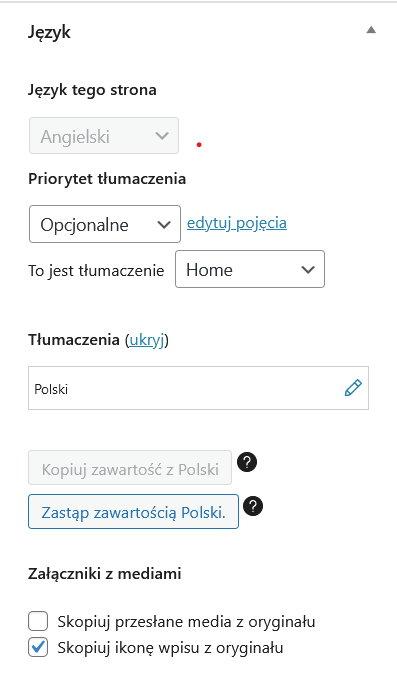This screenshot has height=687, width=397.
Task: Click the Zastąp zawartością Polski button
Action: coord(133,512)
